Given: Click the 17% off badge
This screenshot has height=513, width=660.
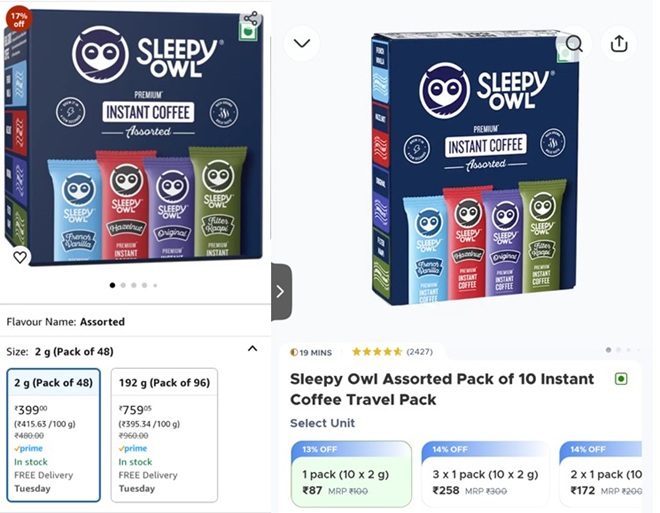Looking at the screenshot, I should (19, 20).
